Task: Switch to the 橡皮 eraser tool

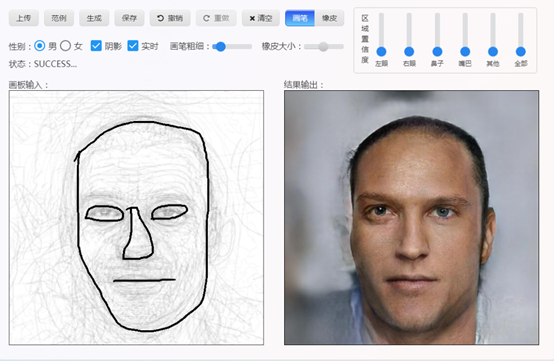Action: (329, 18)
